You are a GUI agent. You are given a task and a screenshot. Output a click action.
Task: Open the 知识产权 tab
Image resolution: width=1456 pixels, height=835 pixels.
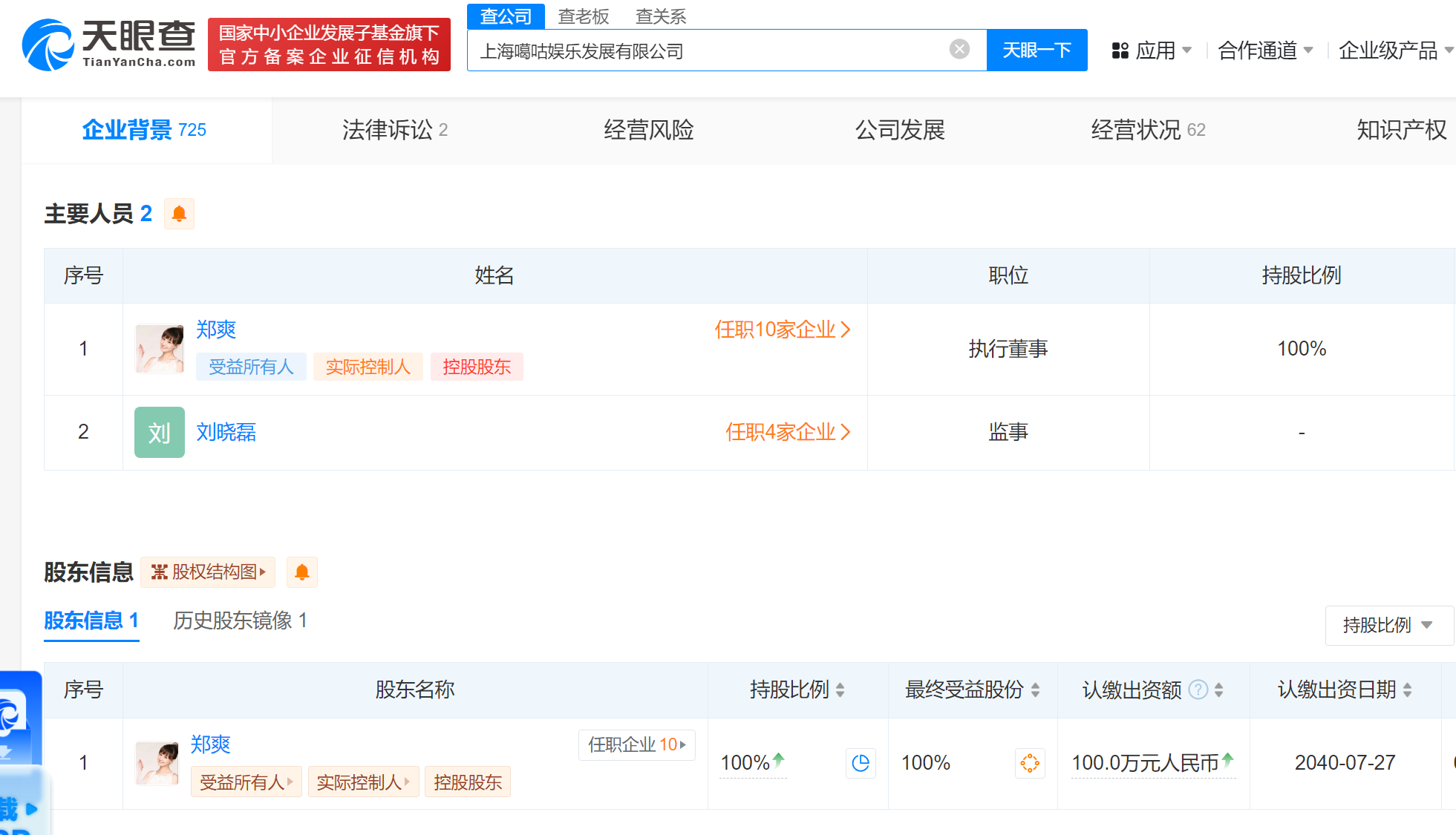point(1401,130)
